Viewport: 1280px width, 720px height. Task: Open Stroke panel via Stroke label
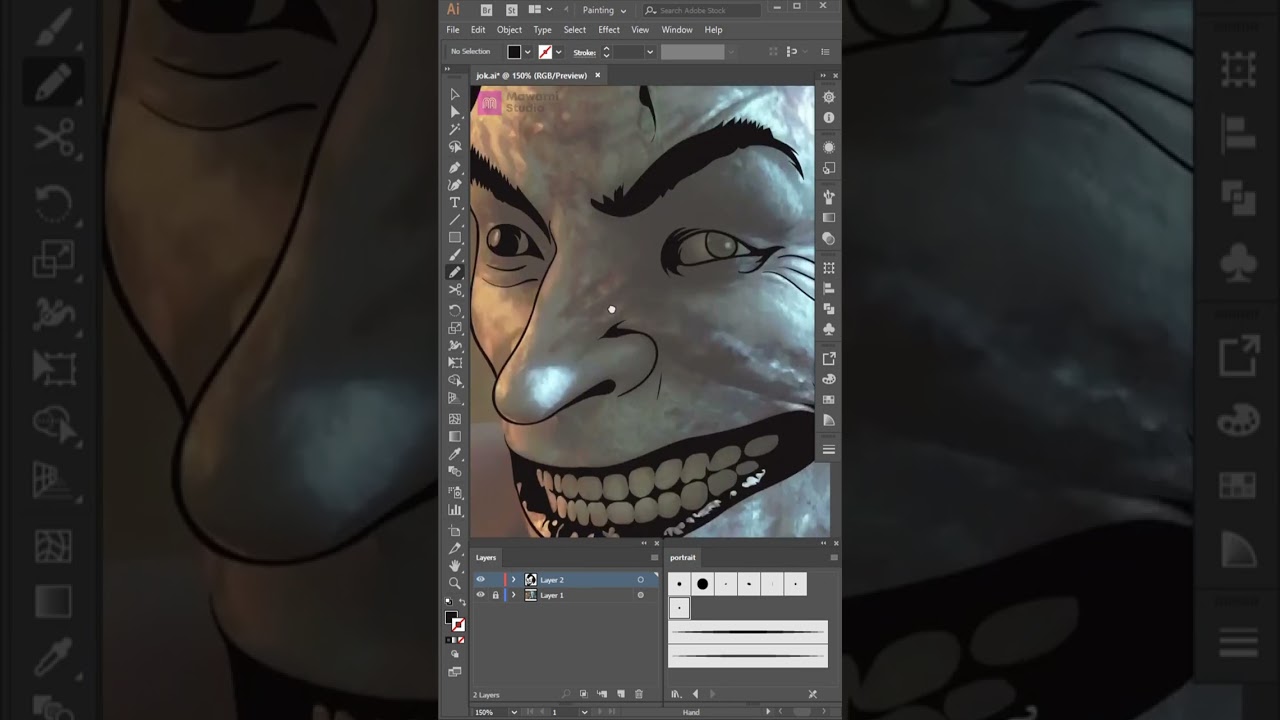[584, 52]
